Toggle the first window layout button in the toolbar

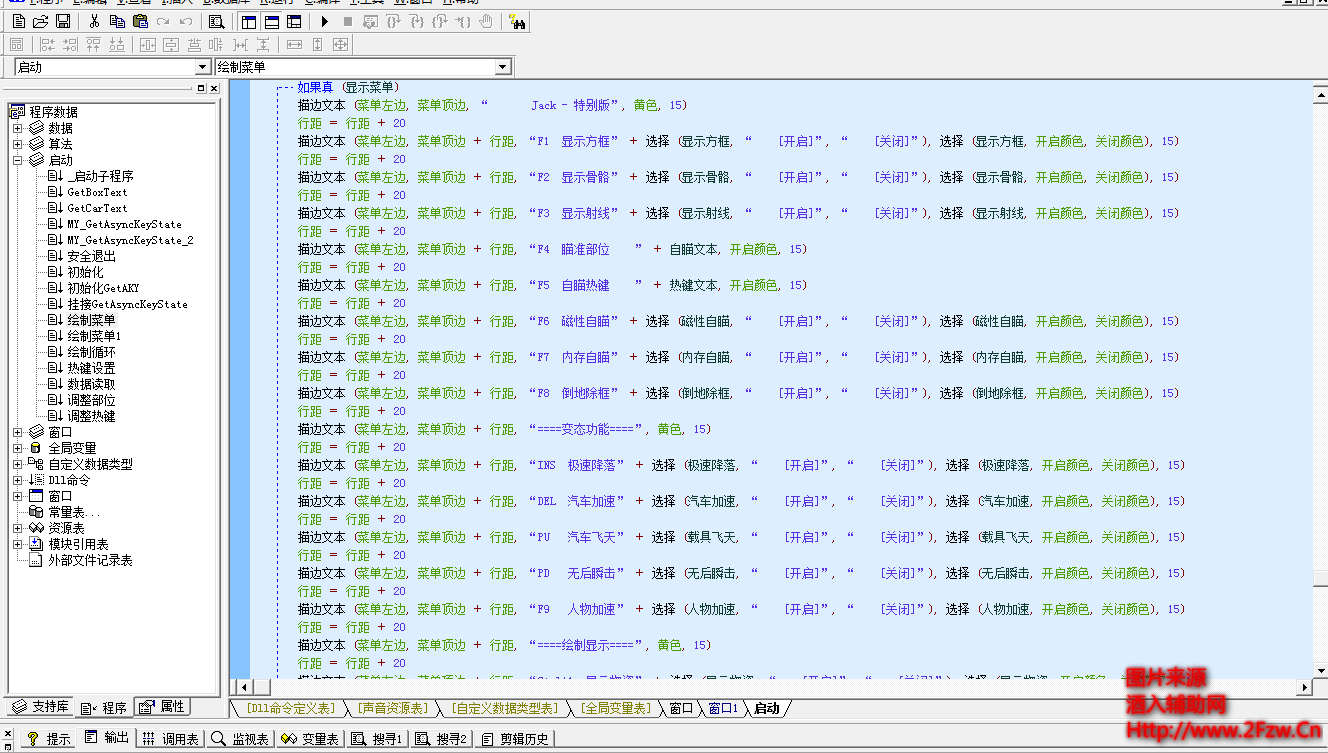[x=249, y=21]
